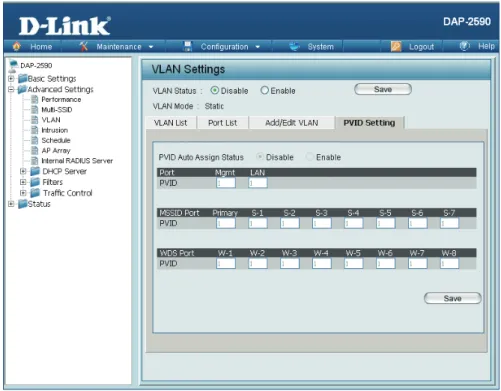
Task: Click the Traffic Control folder icon
Action: 35,193
